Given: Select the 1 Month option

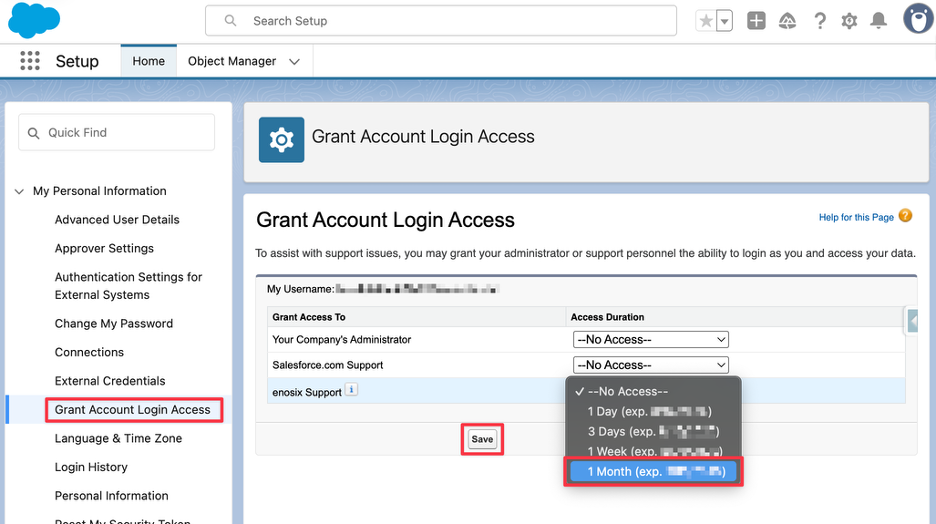Looking at the screenshot, I should (653, 471).
